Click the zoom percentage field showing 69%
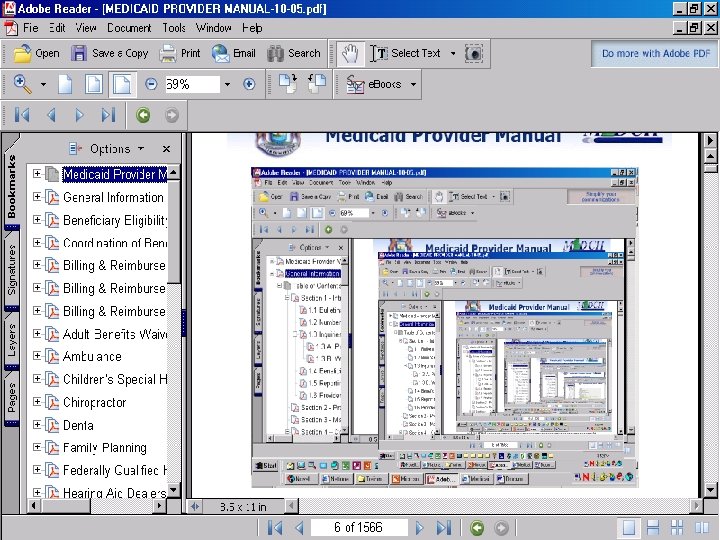The image size is (720, 540). pos(192,84)
